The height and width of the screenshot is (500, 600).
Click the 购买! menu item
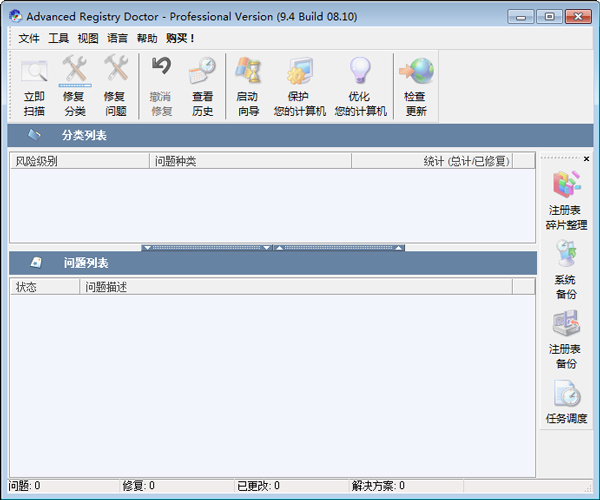[180, 38]
